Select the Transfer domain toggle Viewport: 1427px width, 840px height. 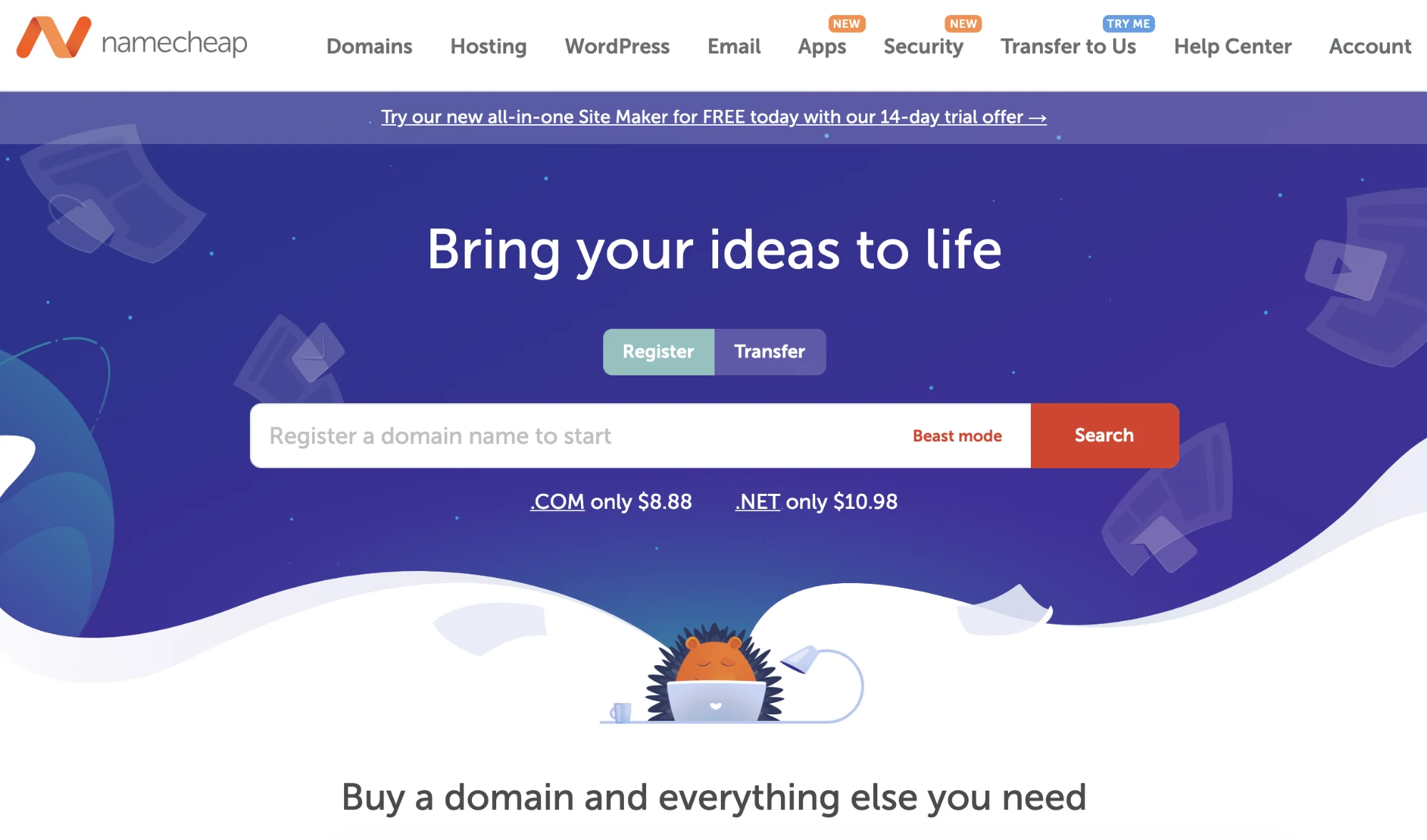click(x=769, y=351)
